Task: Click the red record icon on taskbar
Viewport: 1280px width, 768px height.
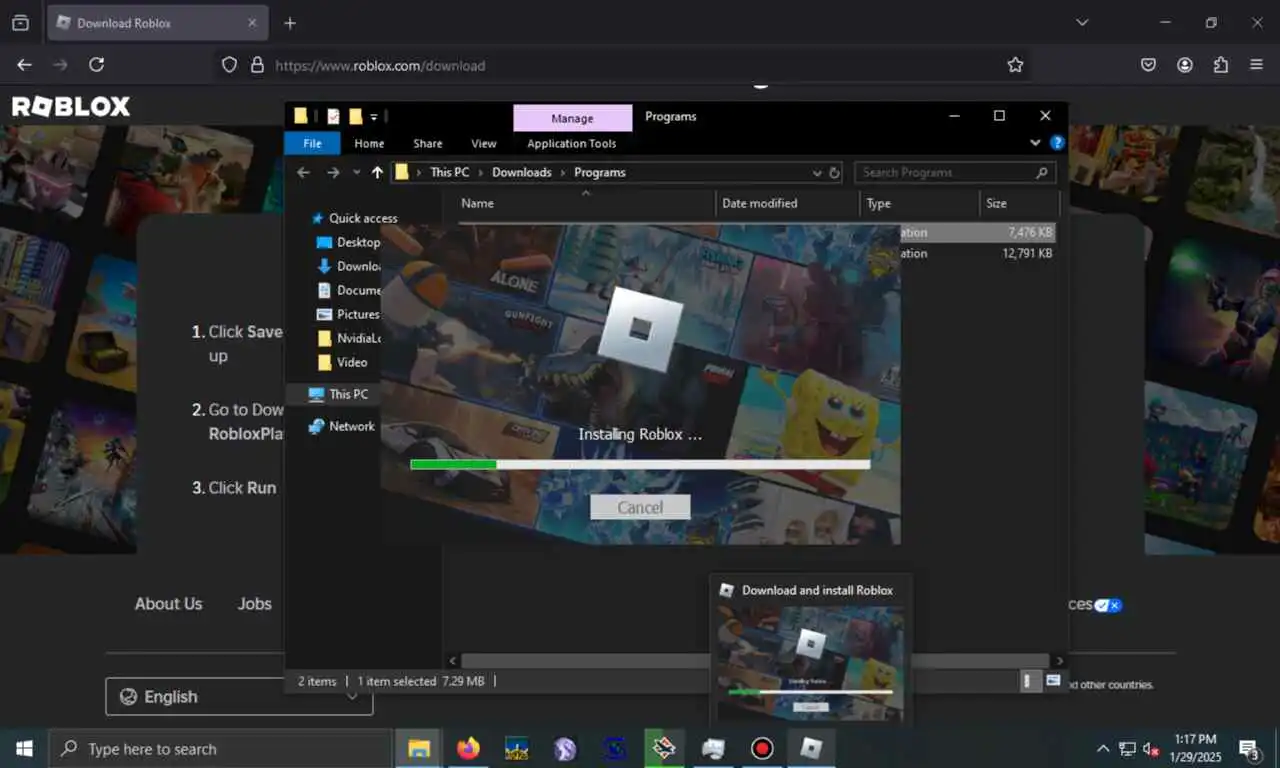Action: 763,749
